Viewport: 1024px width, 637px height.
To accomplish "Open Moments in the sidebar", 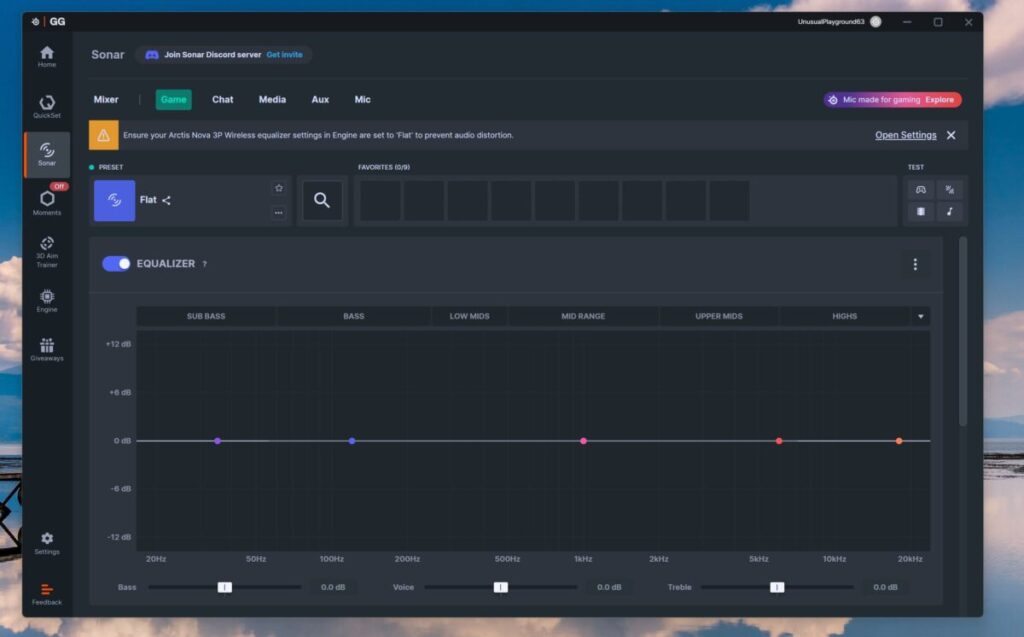I will [x=46, y=202].
